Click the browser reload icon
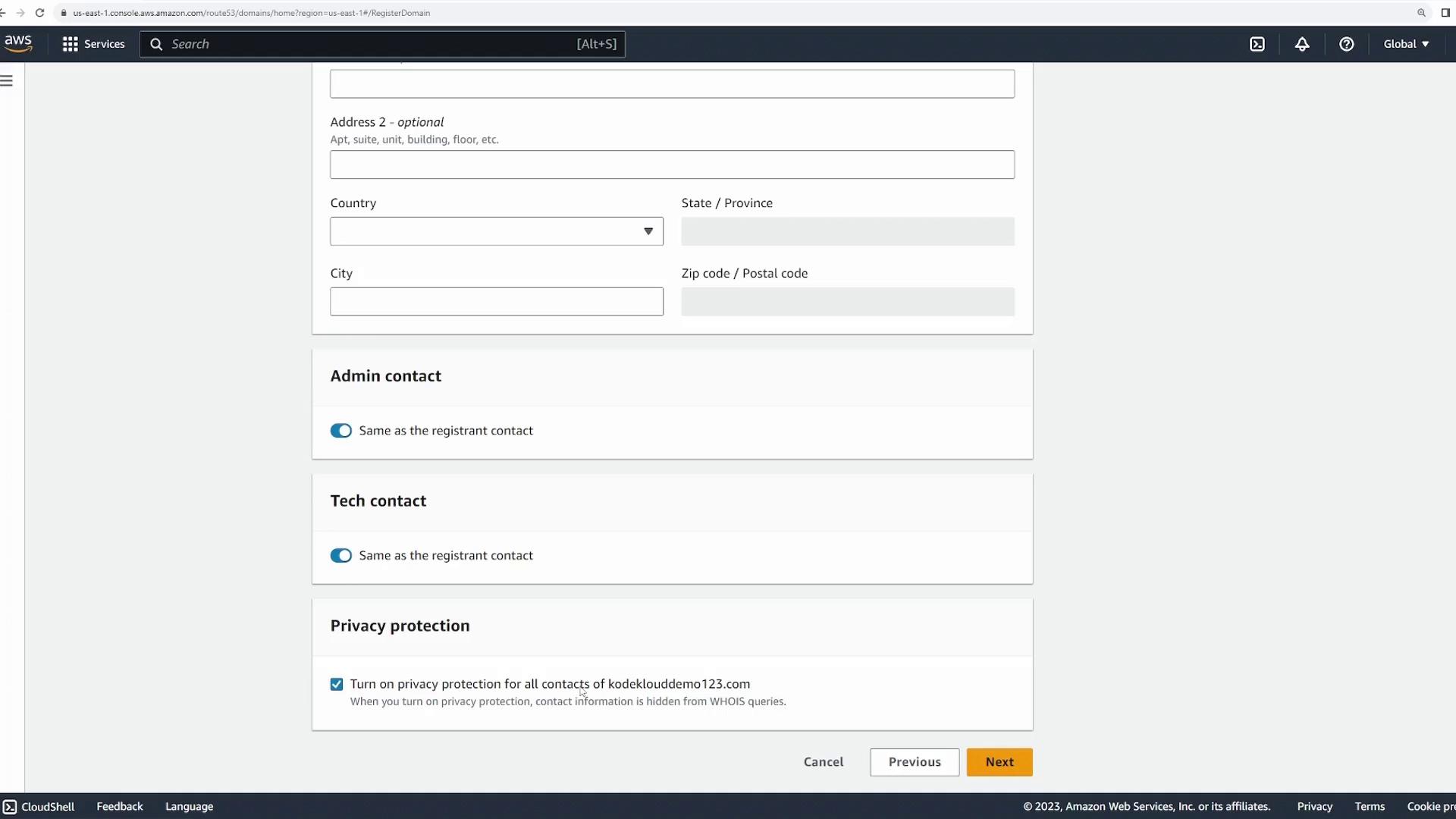Viewport: 1456px width, 819px height. (39, 13)
